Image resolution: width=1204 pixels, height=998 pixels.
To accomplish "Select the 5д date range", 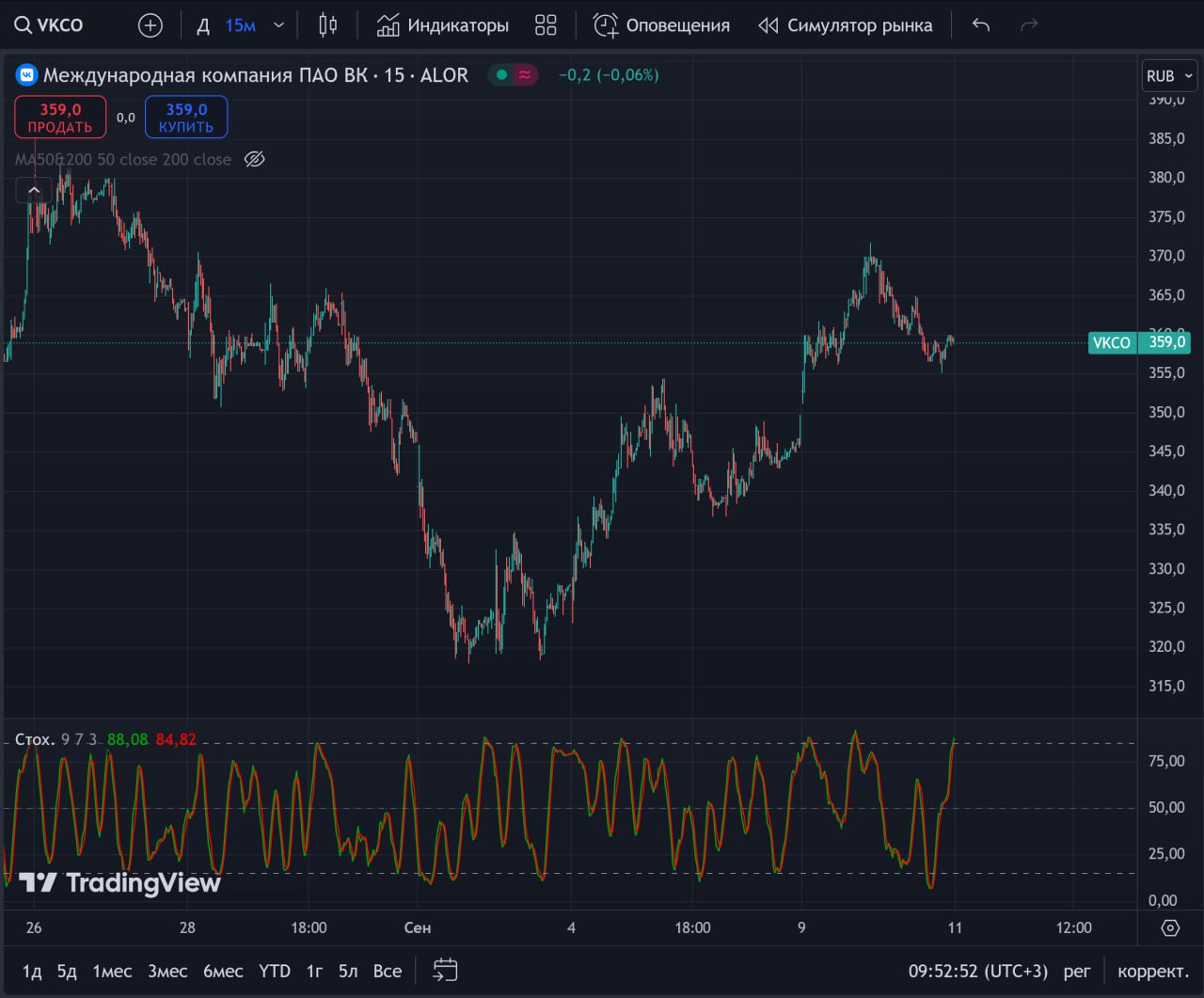I will click(x=67, y=971).
